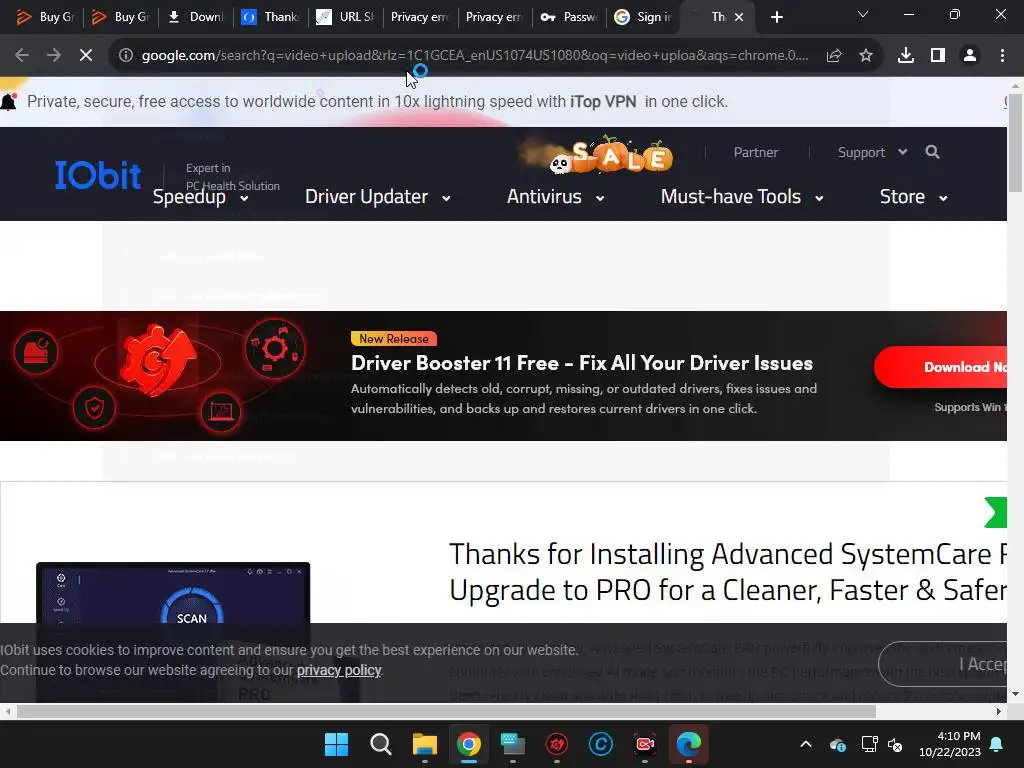Open the Partner link
This screenshot has height=768, width=1024.
[x=756, y=152]
